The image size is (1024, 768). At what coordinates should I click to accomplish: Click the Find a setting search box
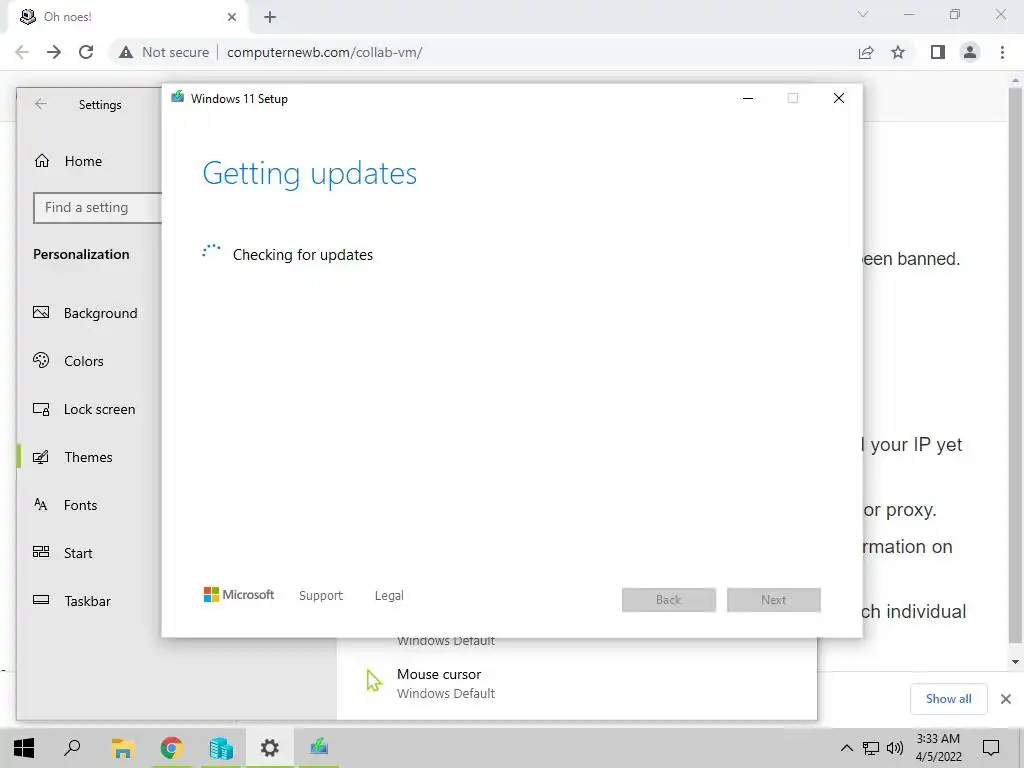click(97, 208)
